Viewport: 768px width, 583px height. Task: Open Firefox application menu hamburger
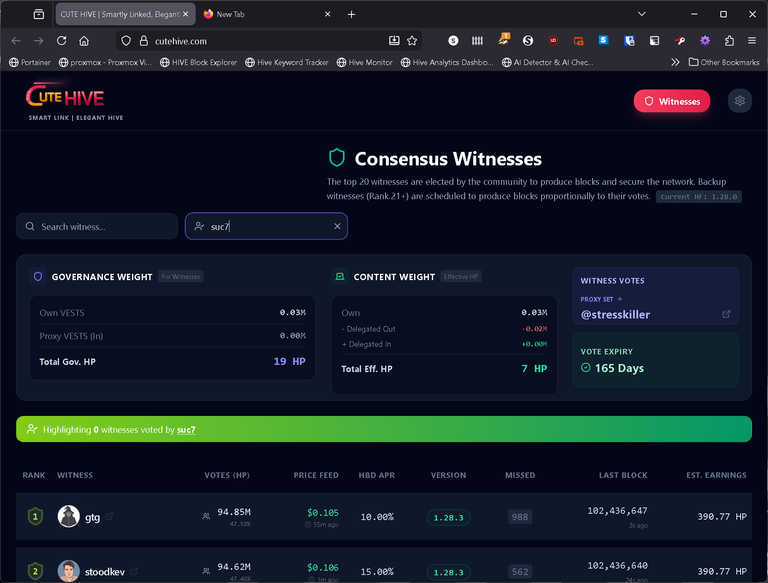click(752, 41)
